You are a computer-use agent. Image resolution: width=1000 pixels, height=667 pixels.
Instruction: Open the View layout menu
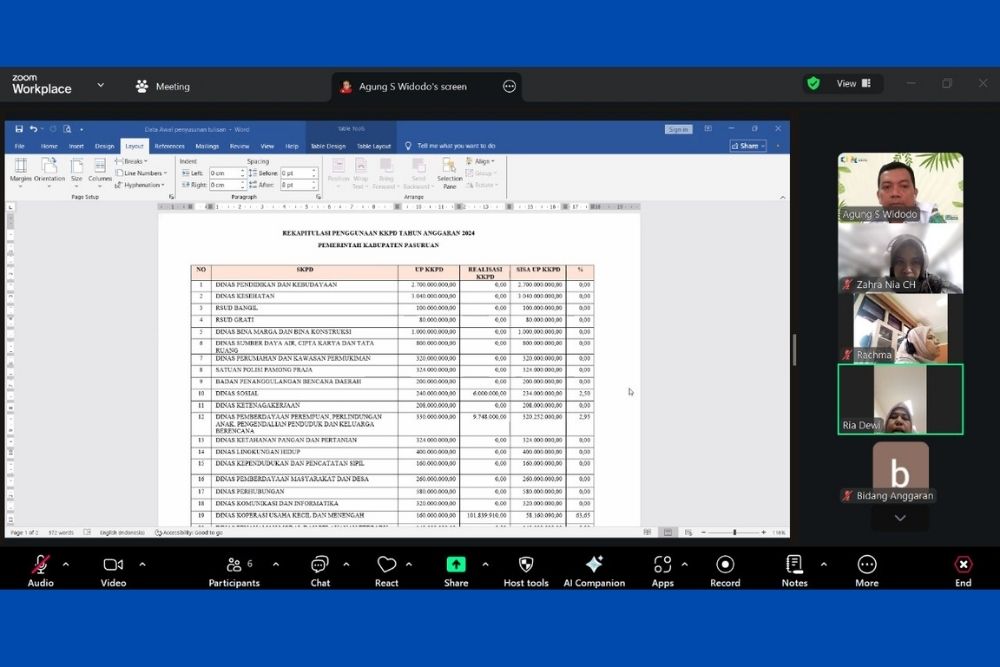coord(853,83)
